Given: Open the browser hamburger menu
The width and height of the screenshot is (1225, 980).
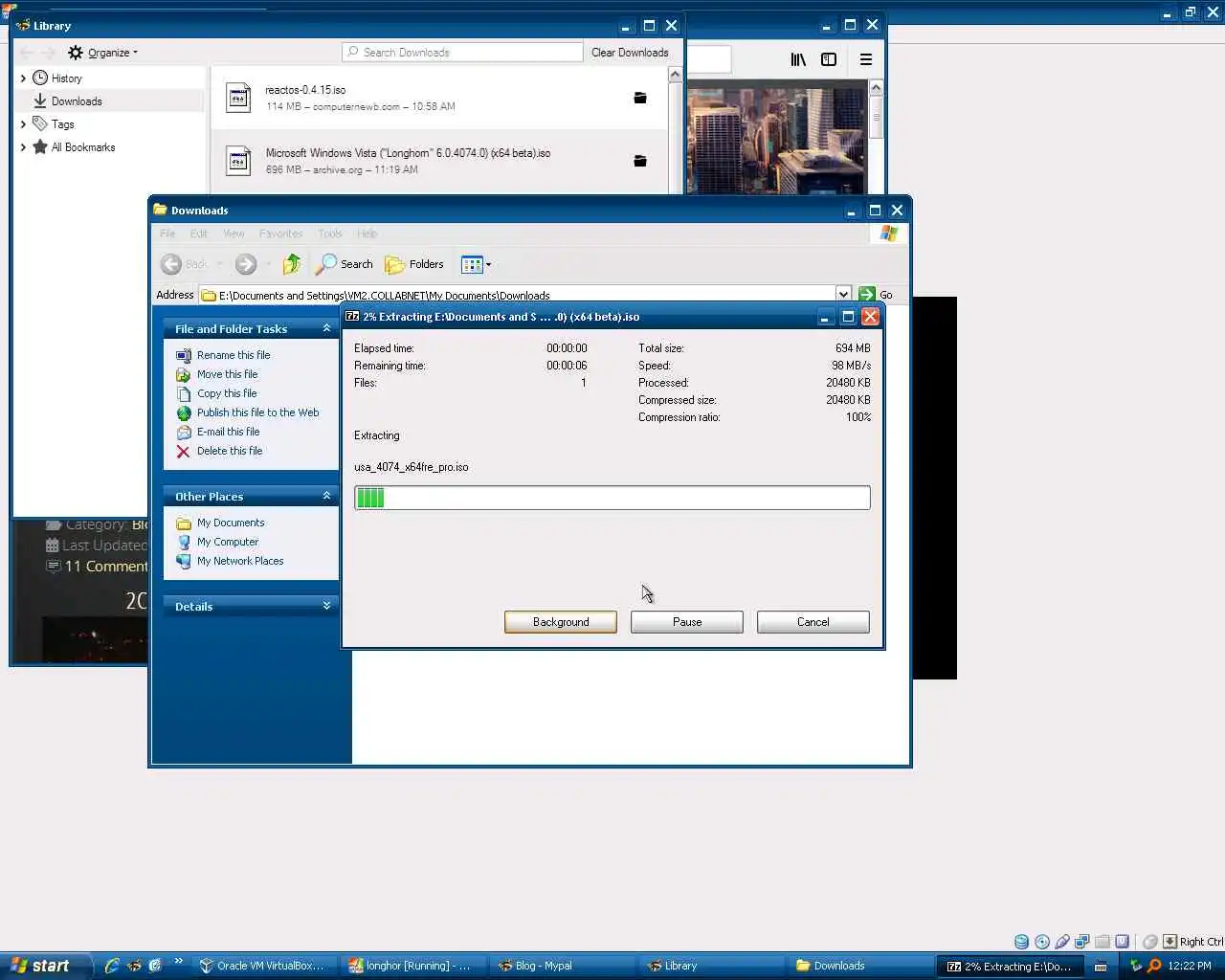Looking at the screenshot, I should pyautogui.click(x=866, y=59).
